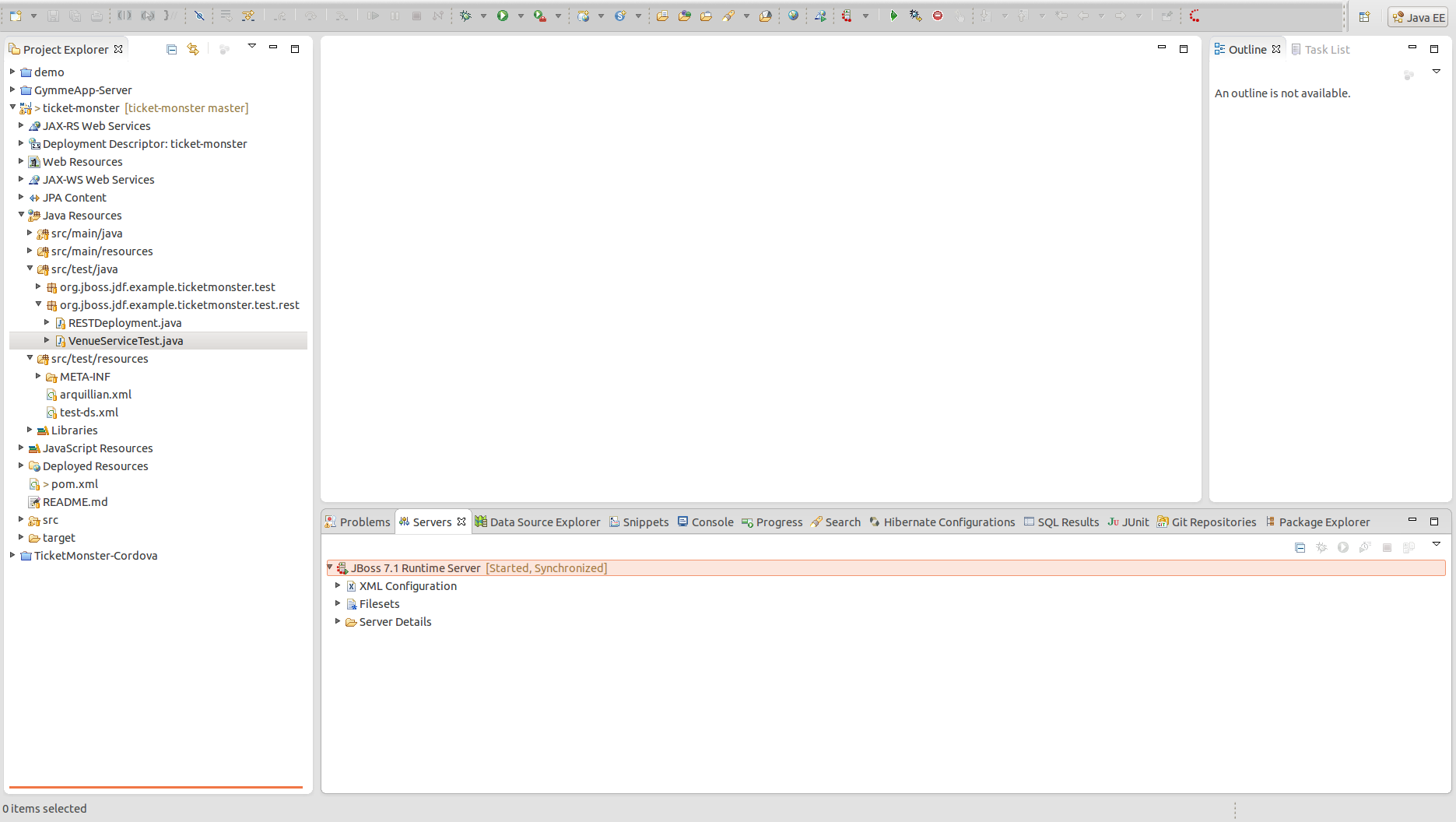Select src/main/java source folder
The image size is (1456, 822).
tap(86, 234)
